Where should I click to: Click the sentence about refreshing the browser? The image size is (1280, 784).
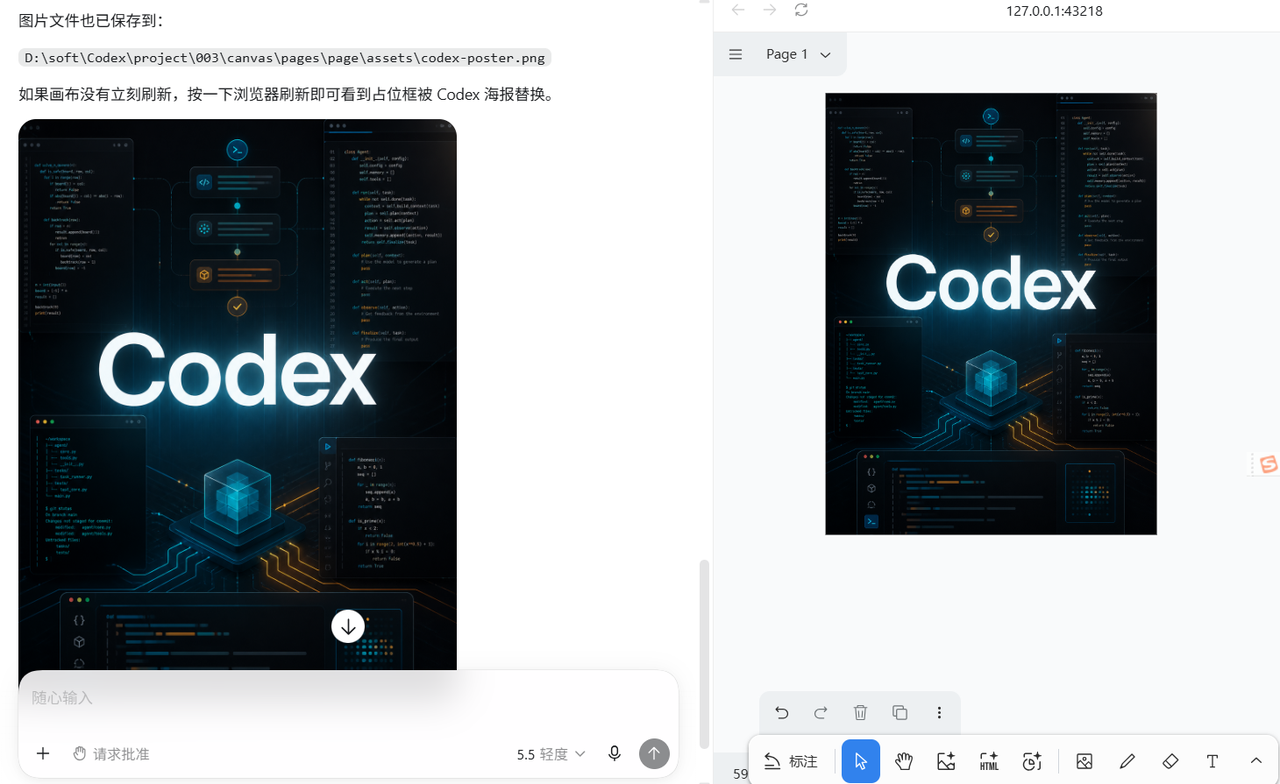[286, 94]
